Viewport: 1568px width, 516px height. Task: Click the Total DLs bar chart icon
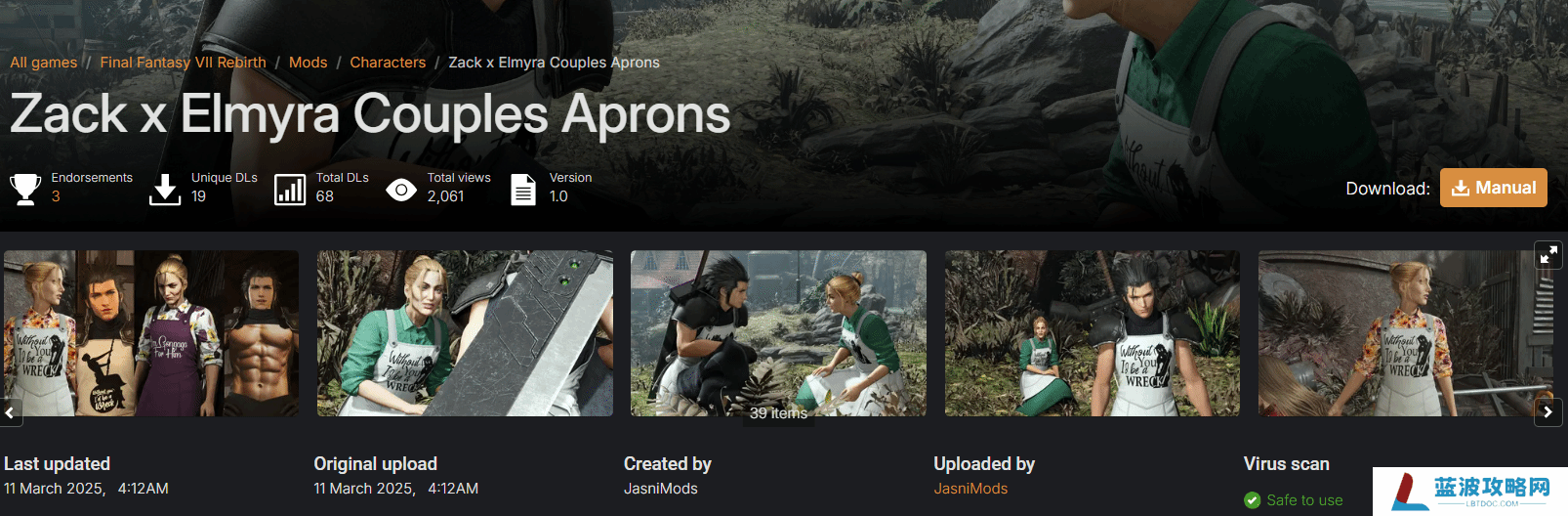(x=290, y=189)
